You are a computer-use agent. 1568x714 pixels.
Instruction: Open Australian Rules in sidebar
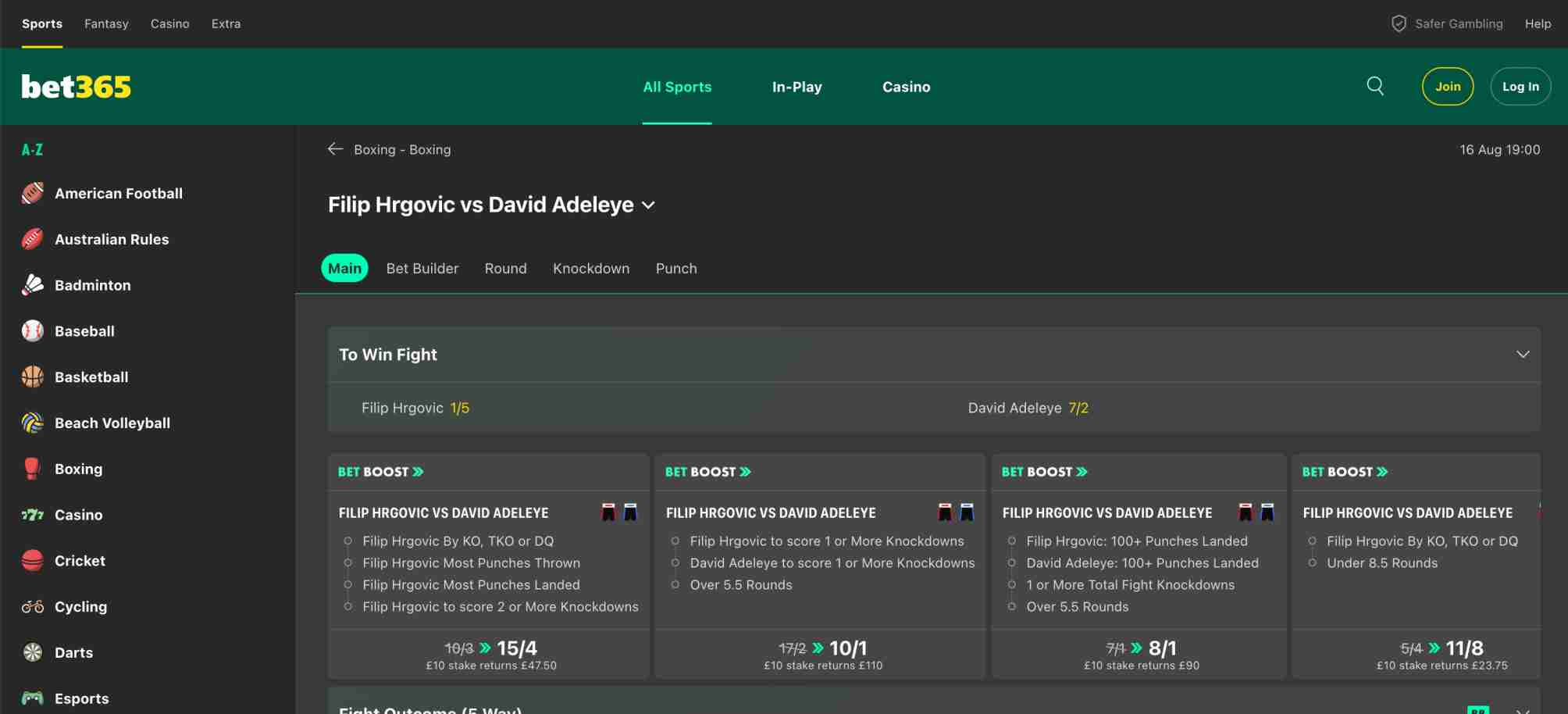pos(112,239)
